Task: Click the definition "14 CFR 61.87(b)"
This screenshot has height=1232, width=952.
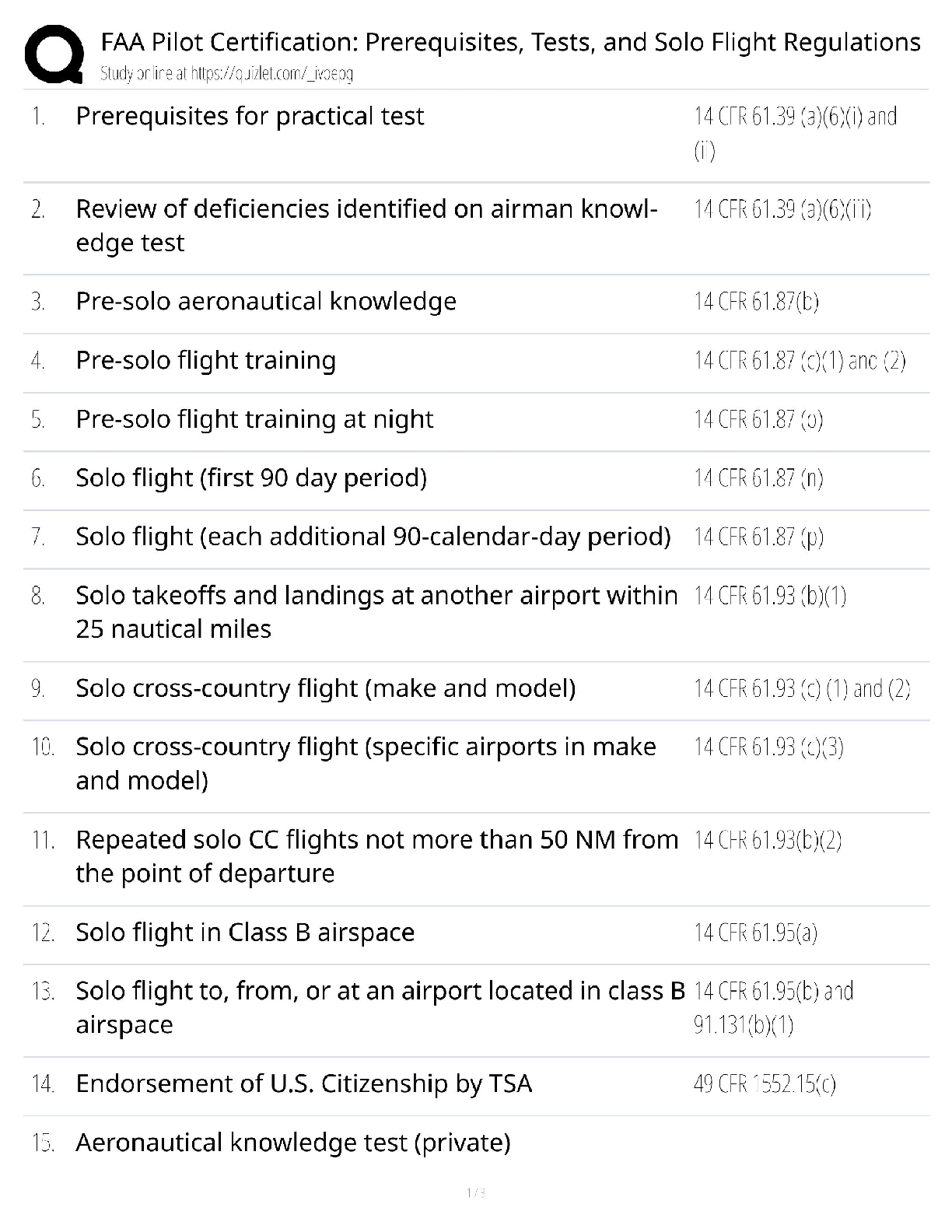Action: 756,302
